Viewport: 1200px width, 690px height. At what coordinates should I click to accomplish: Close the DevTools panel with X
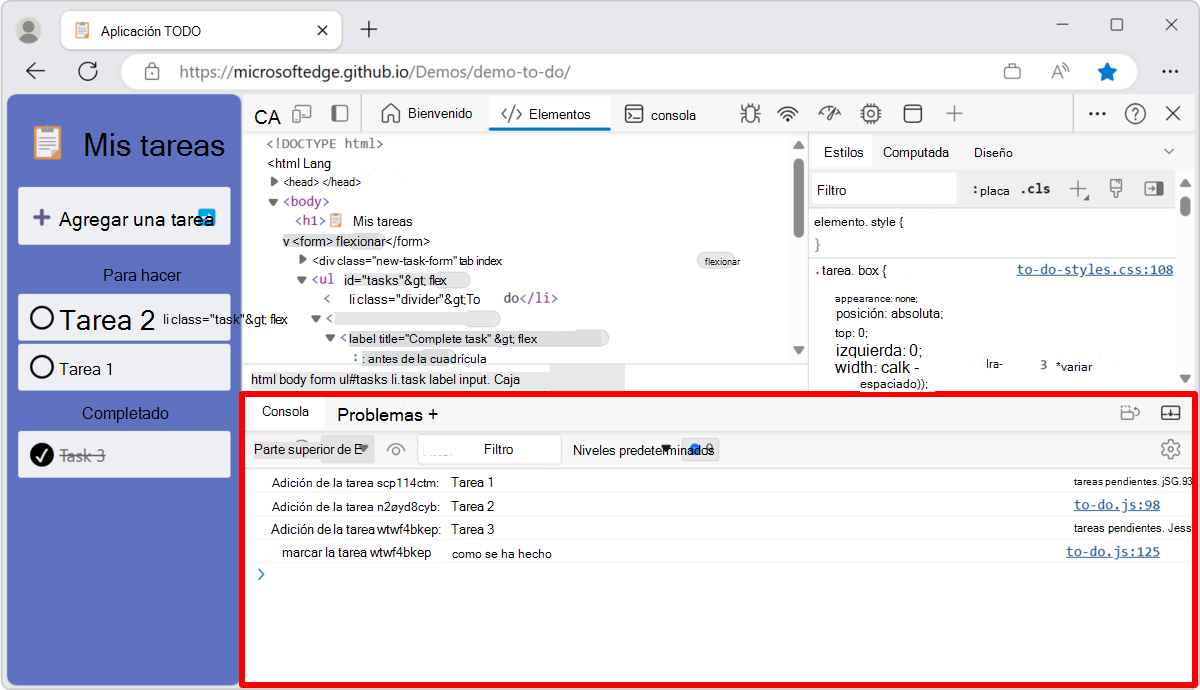click(1174, 114)
